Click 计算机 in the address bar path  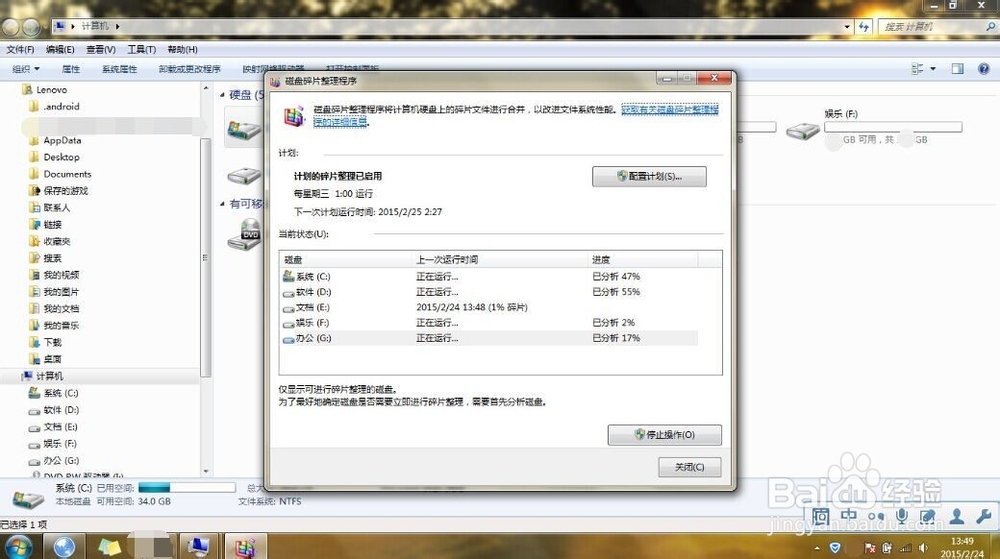(95, 26)
